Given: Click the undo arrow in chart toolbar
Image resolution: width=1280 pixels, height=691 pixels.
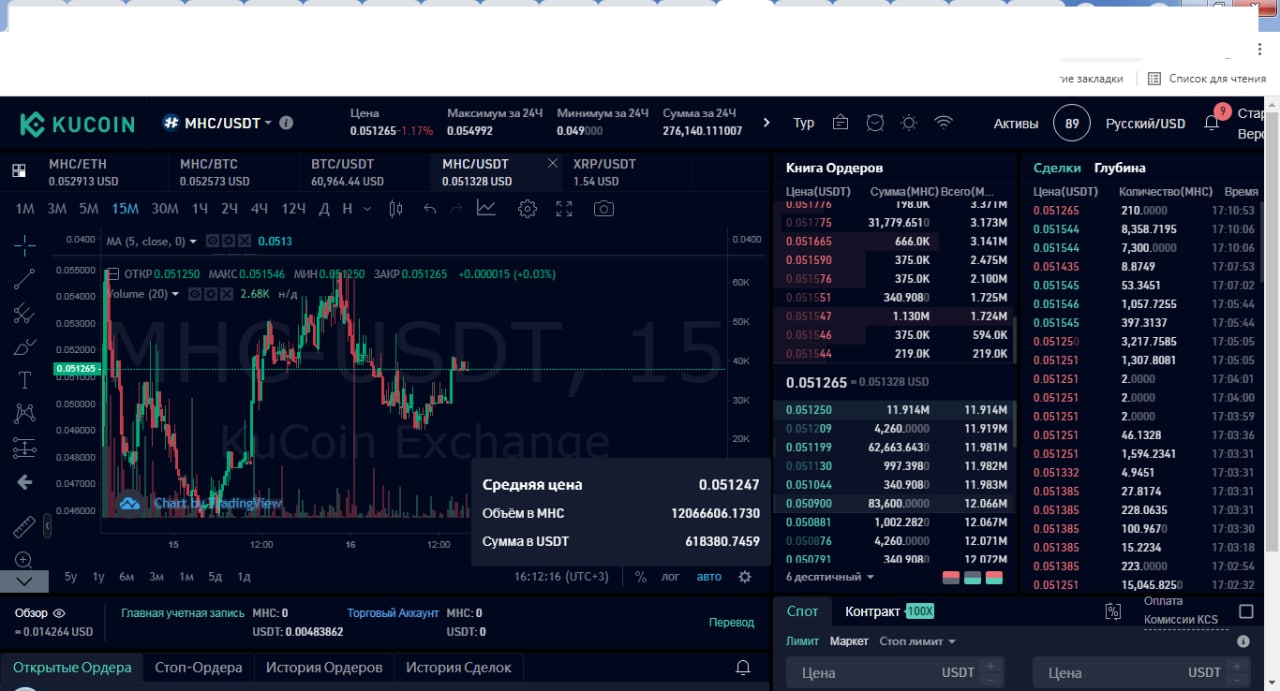Looking at the screenshot, I should pos(430,208).
